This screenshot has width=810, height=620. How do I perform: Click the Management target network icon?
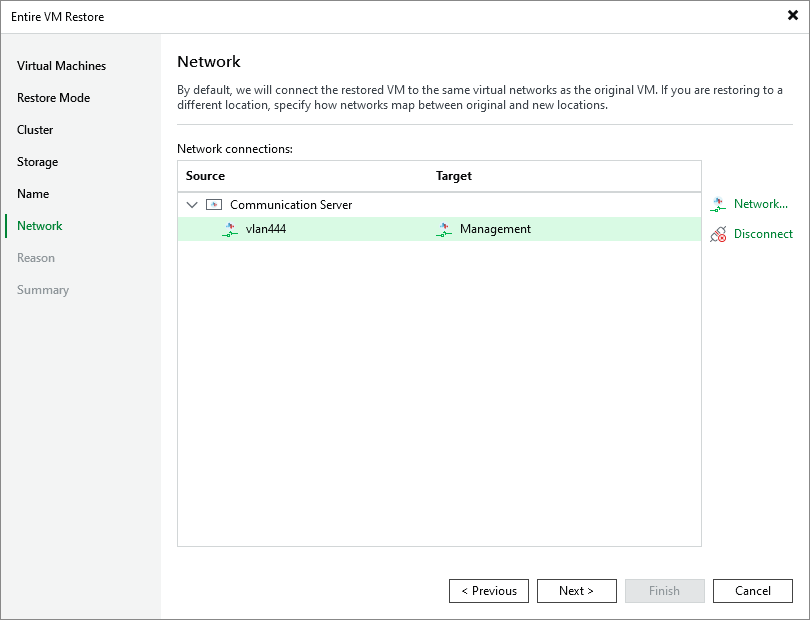click(444, 229)
